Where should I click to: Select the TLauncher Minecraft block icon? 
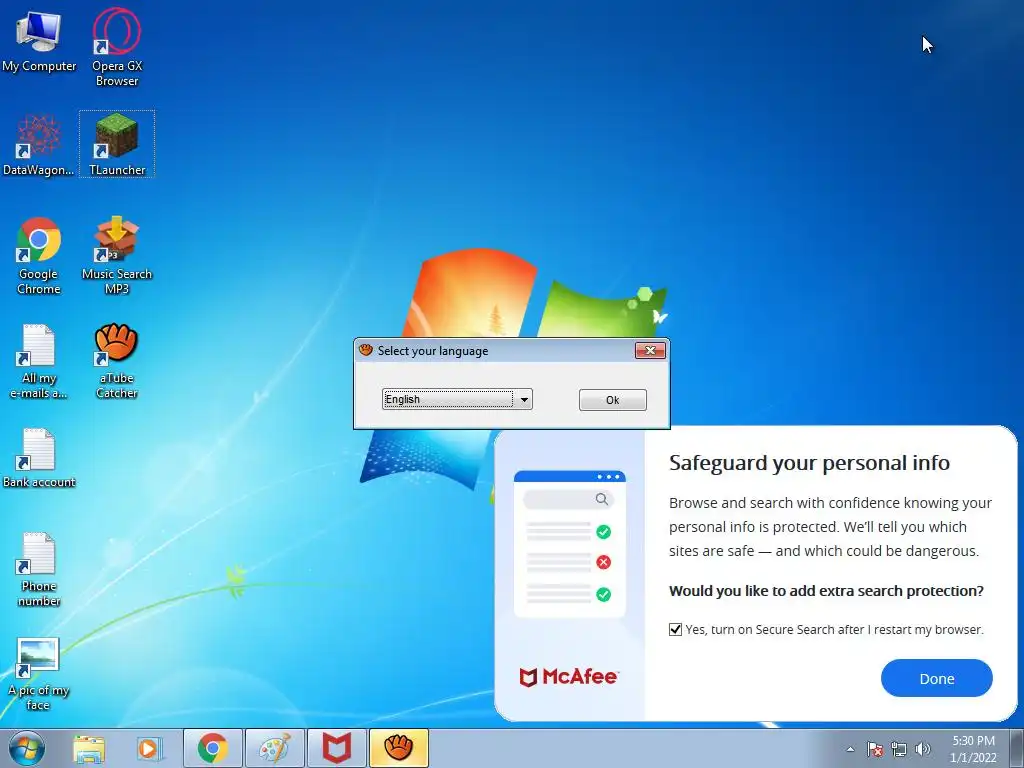(117, 144)
